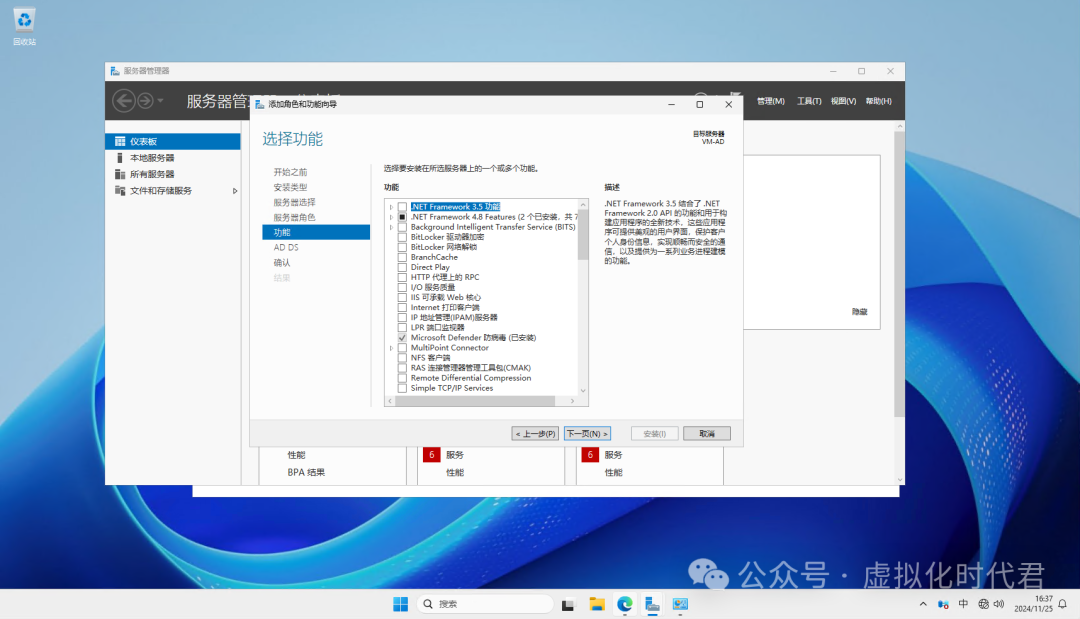Expand the MultiPoint Connector node
1080x619 pixels.
pyautogui.click(x=392, y=347)
